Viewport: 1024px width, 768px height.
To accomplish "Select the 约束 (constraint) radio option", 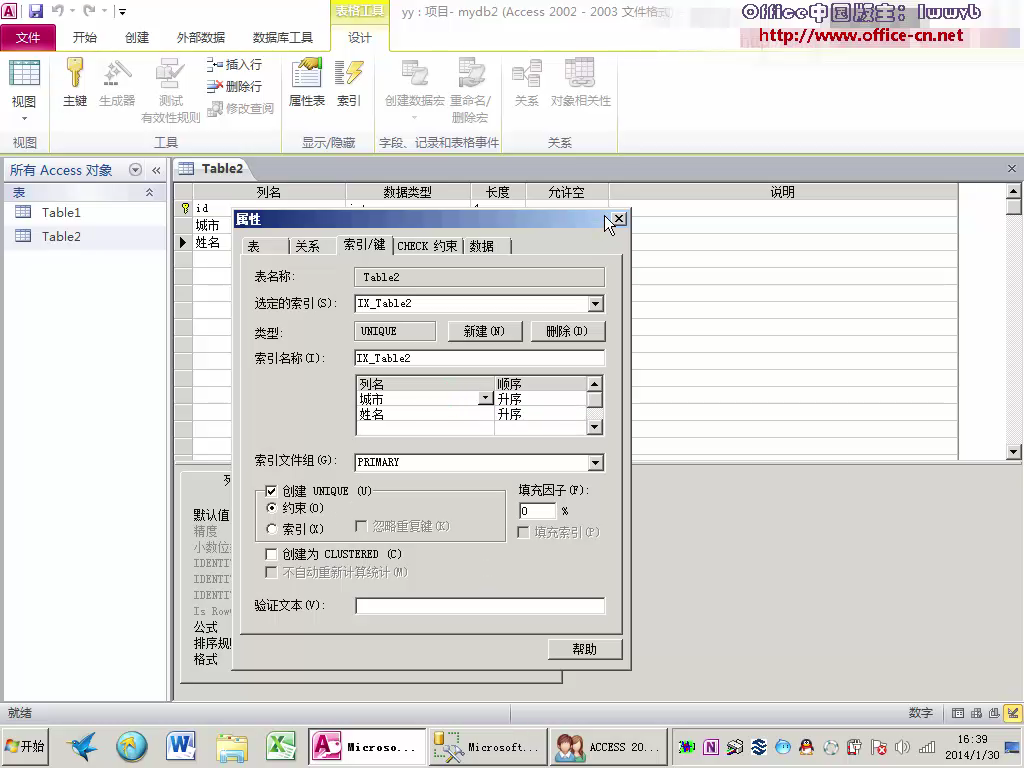I will click(x=272, y=508).
